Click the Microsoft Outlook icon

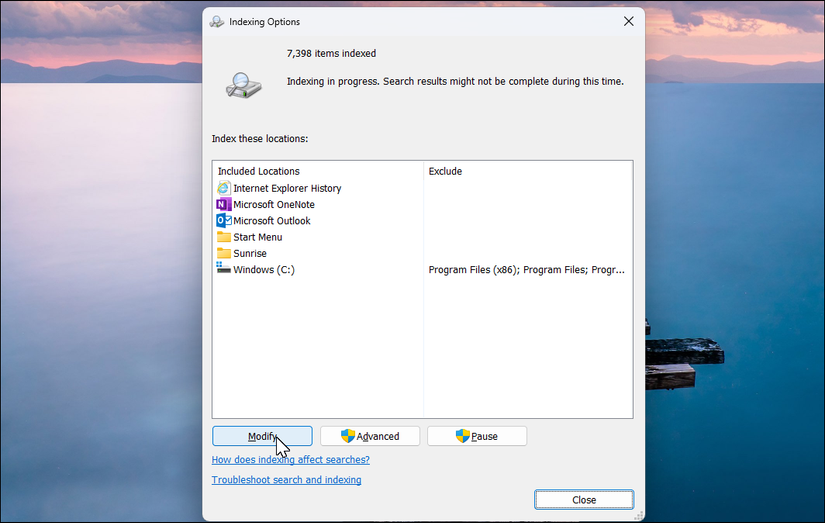point(224,220)
